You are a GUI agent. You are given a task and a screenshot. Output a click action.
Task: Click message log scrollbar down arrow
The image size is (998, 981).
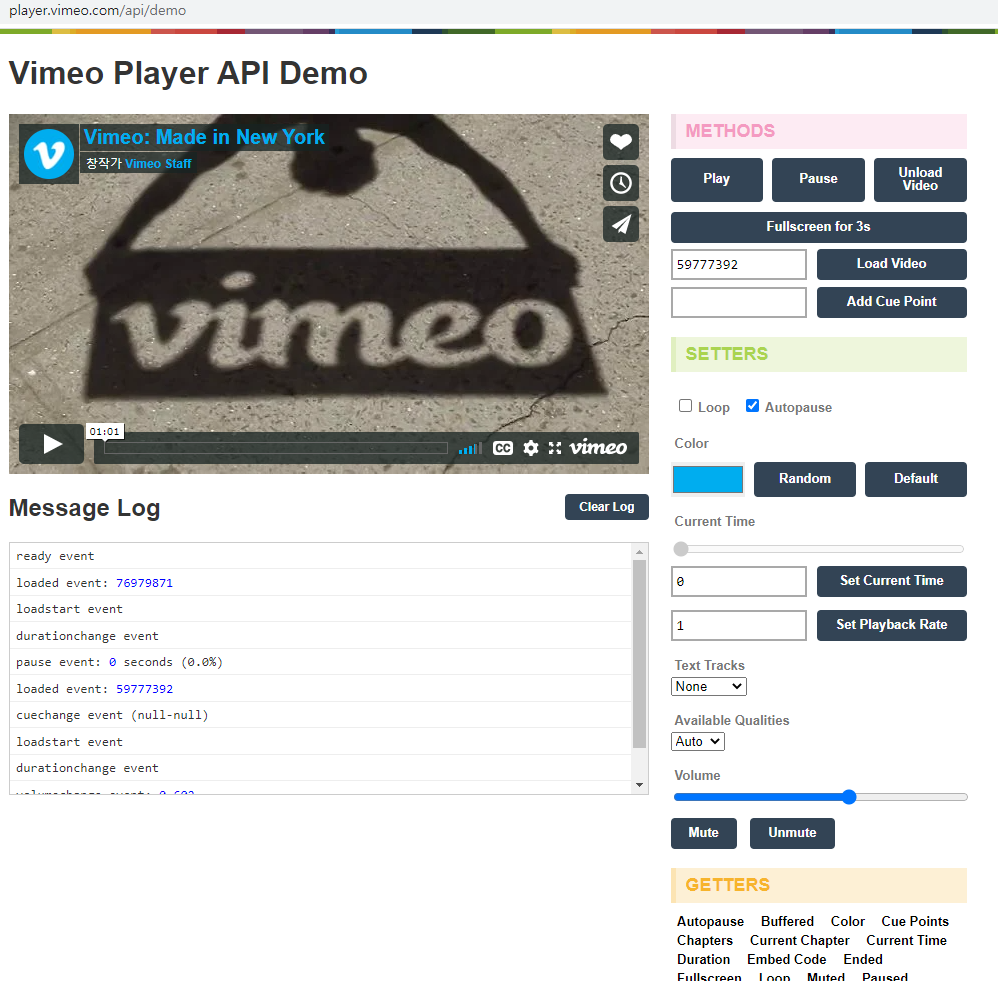640,785
